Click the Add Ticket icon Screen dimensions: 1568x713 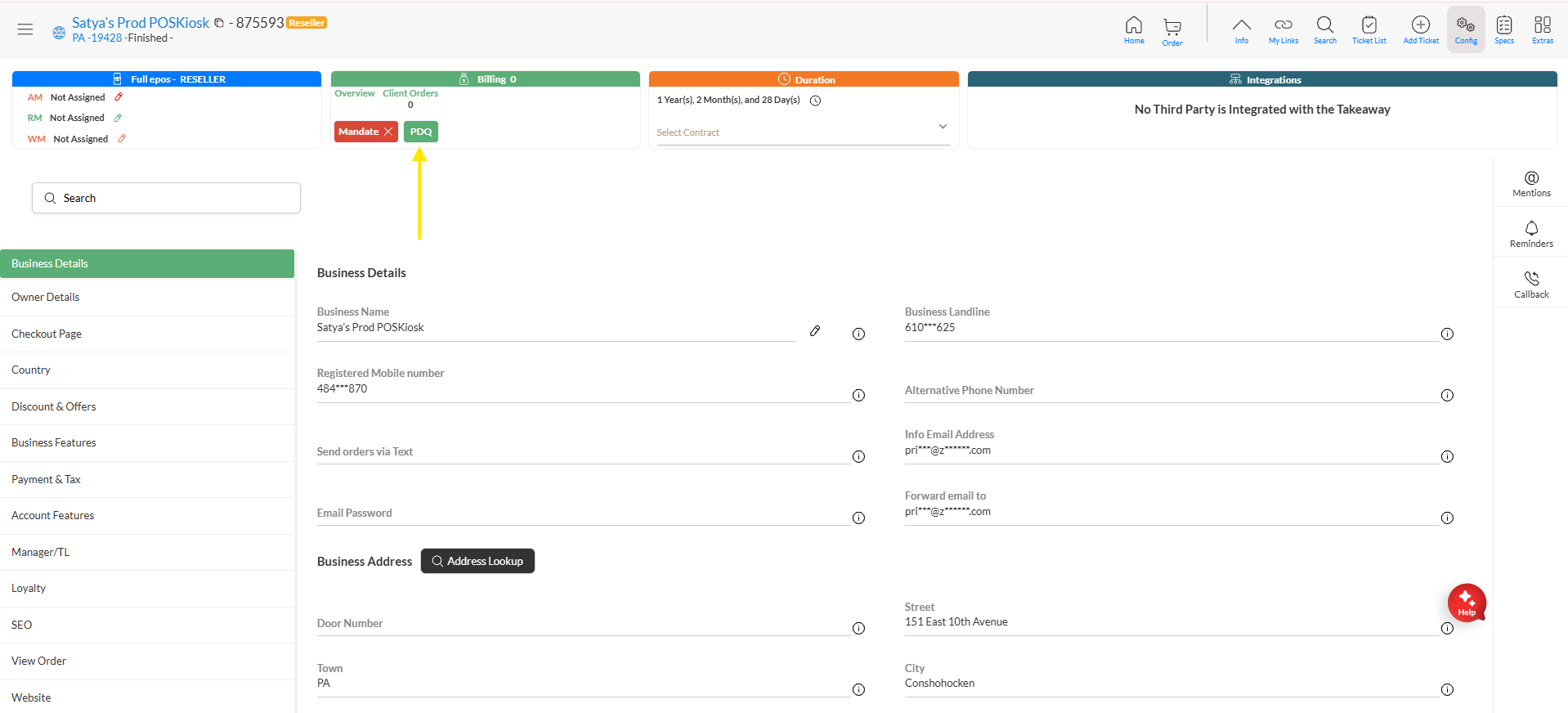[1420, 29]
